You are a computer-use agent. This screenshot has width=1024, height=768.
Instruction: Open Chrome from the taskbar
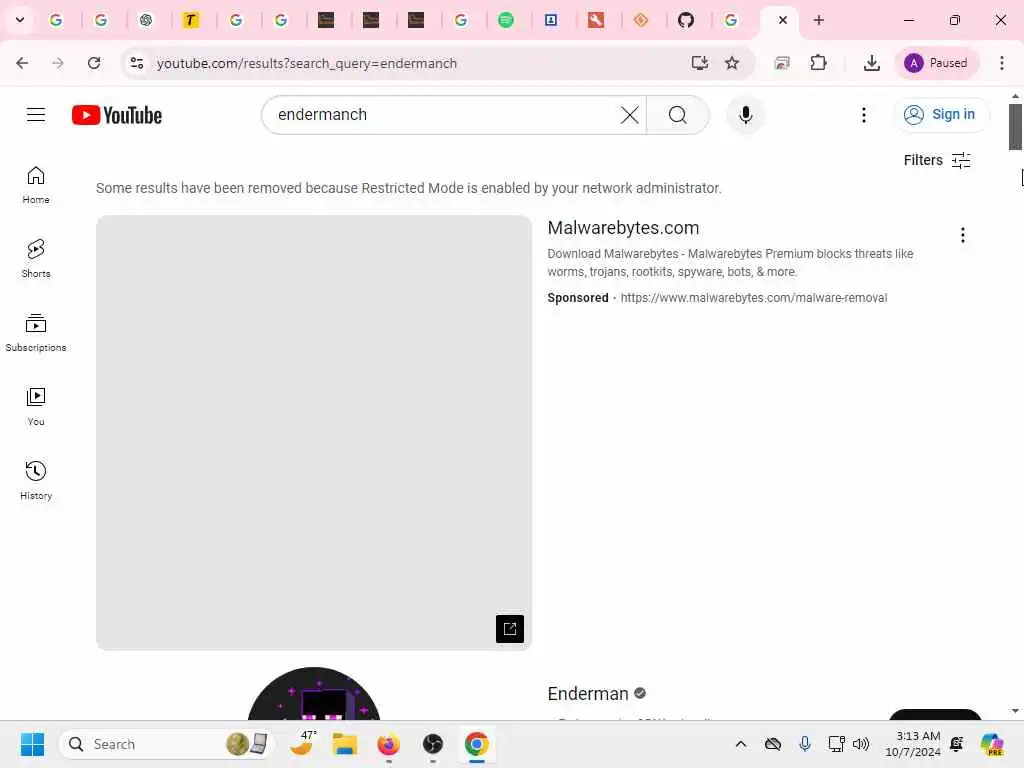tap(477, 744)
